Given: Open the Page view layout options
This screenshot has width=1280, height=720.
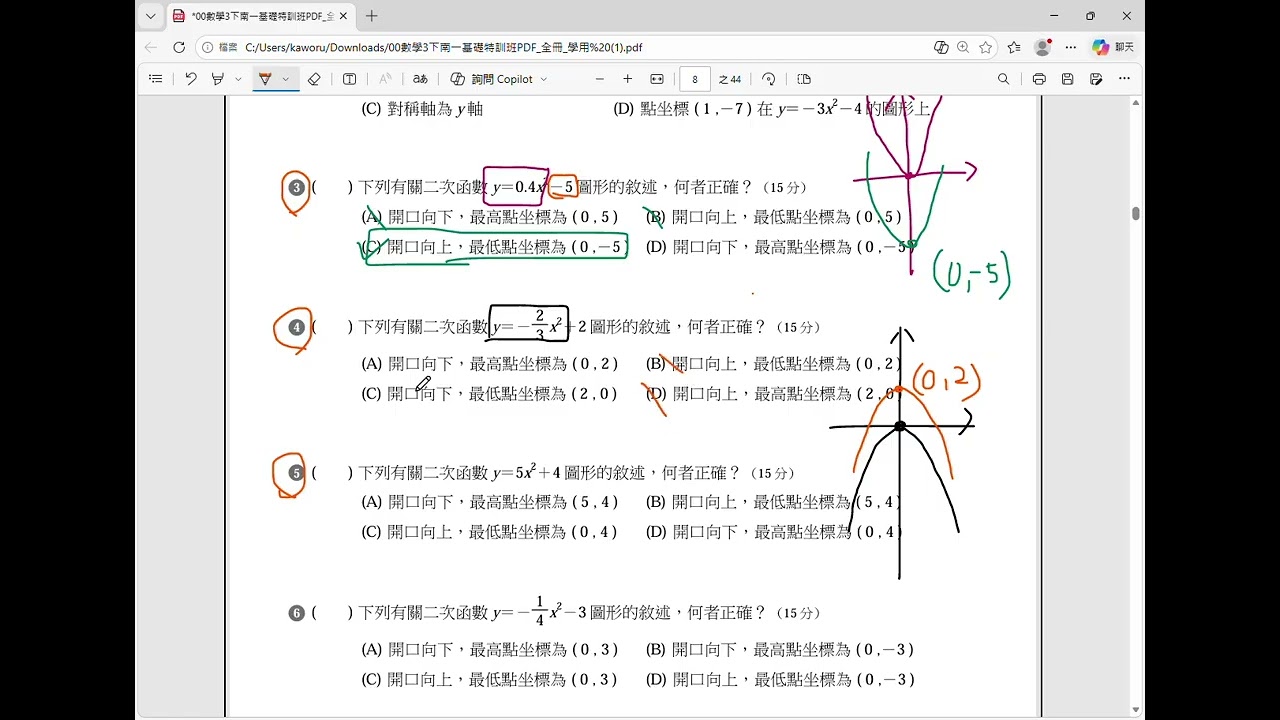Looking at the screenshot, I should pos(804,79).
